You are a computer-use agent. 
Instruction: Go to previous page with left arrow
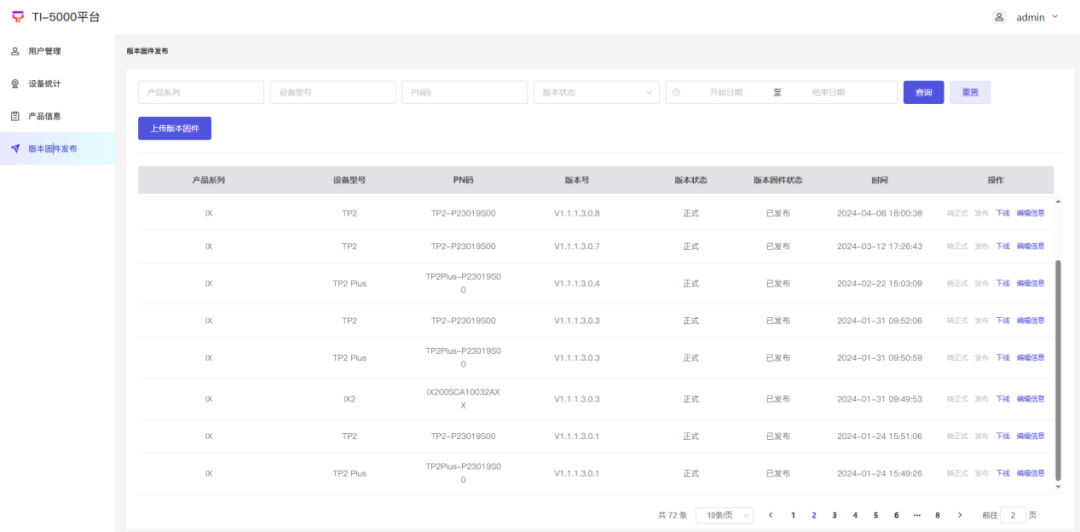coord(771,515)
